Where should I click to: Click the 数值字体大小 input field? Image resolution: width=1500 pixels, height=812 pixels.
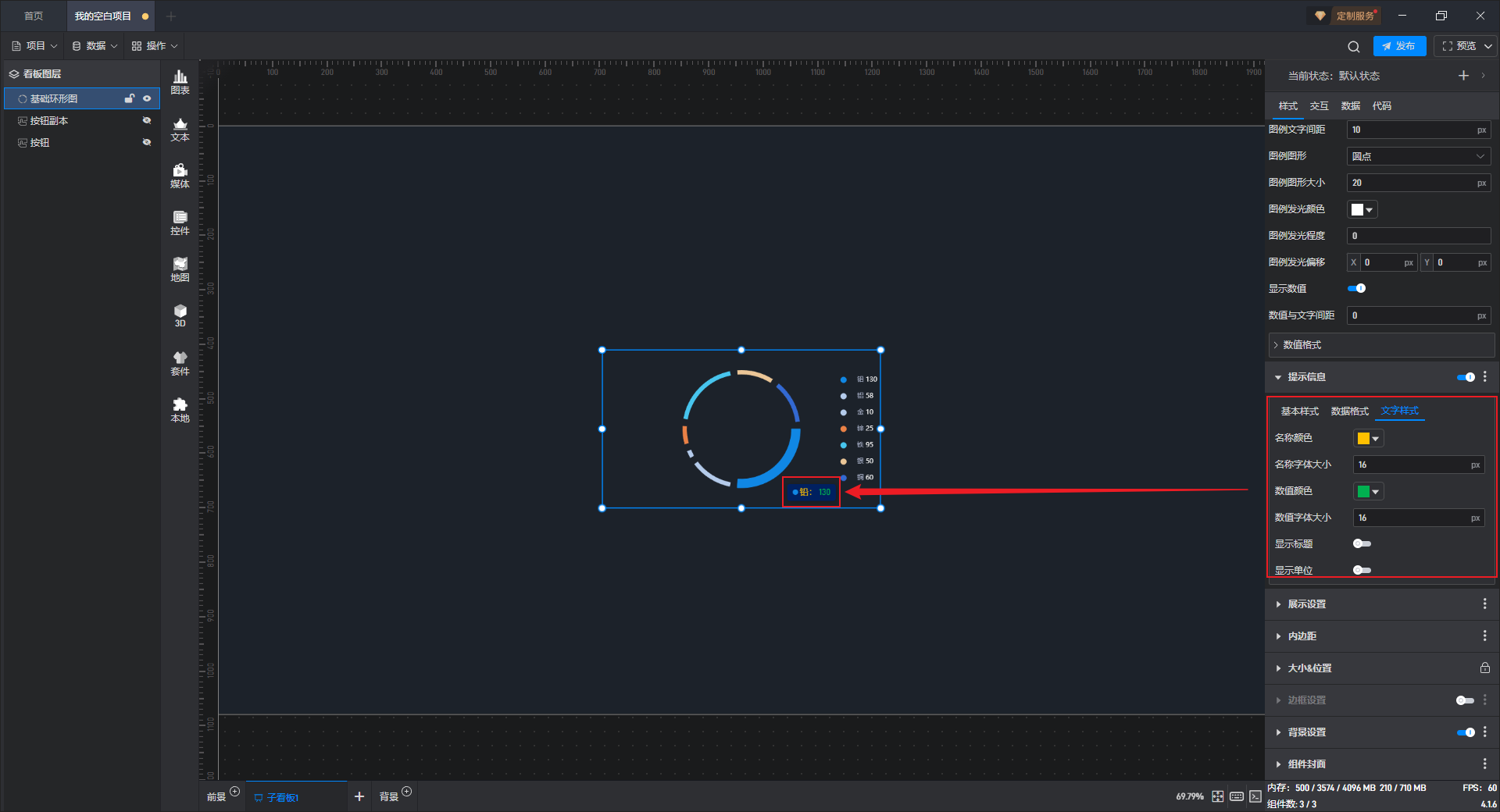pos(1419,518)
